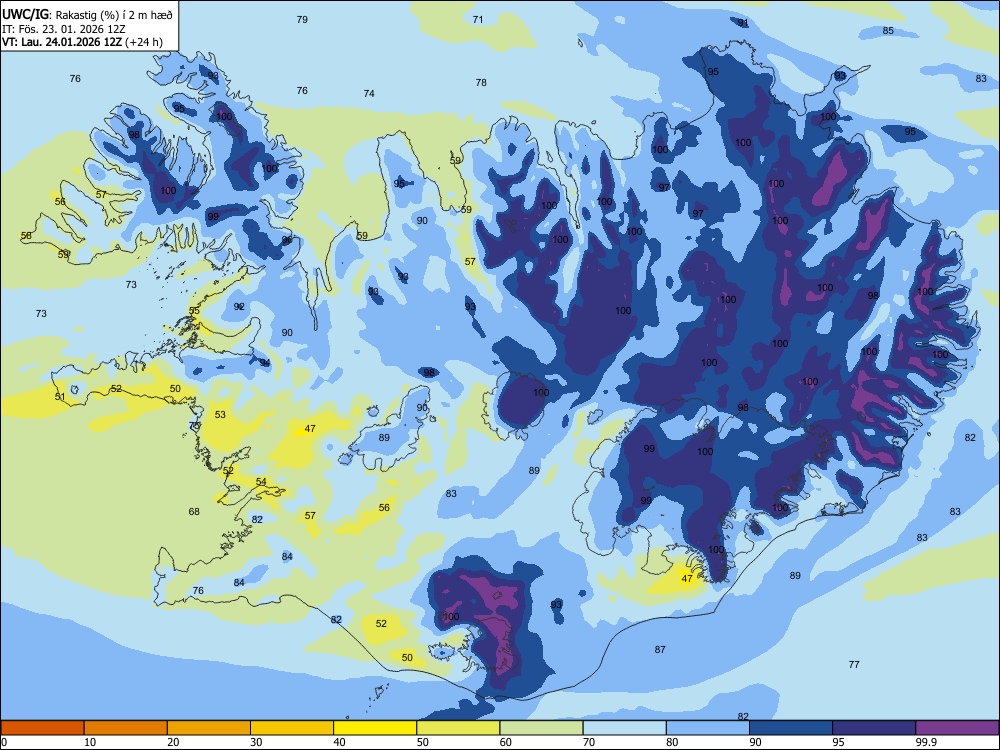The width and height of the screenshot is (1000, 750).
Task: Click the map value '54' in western Iceland
Action: [x=261, y=482]
